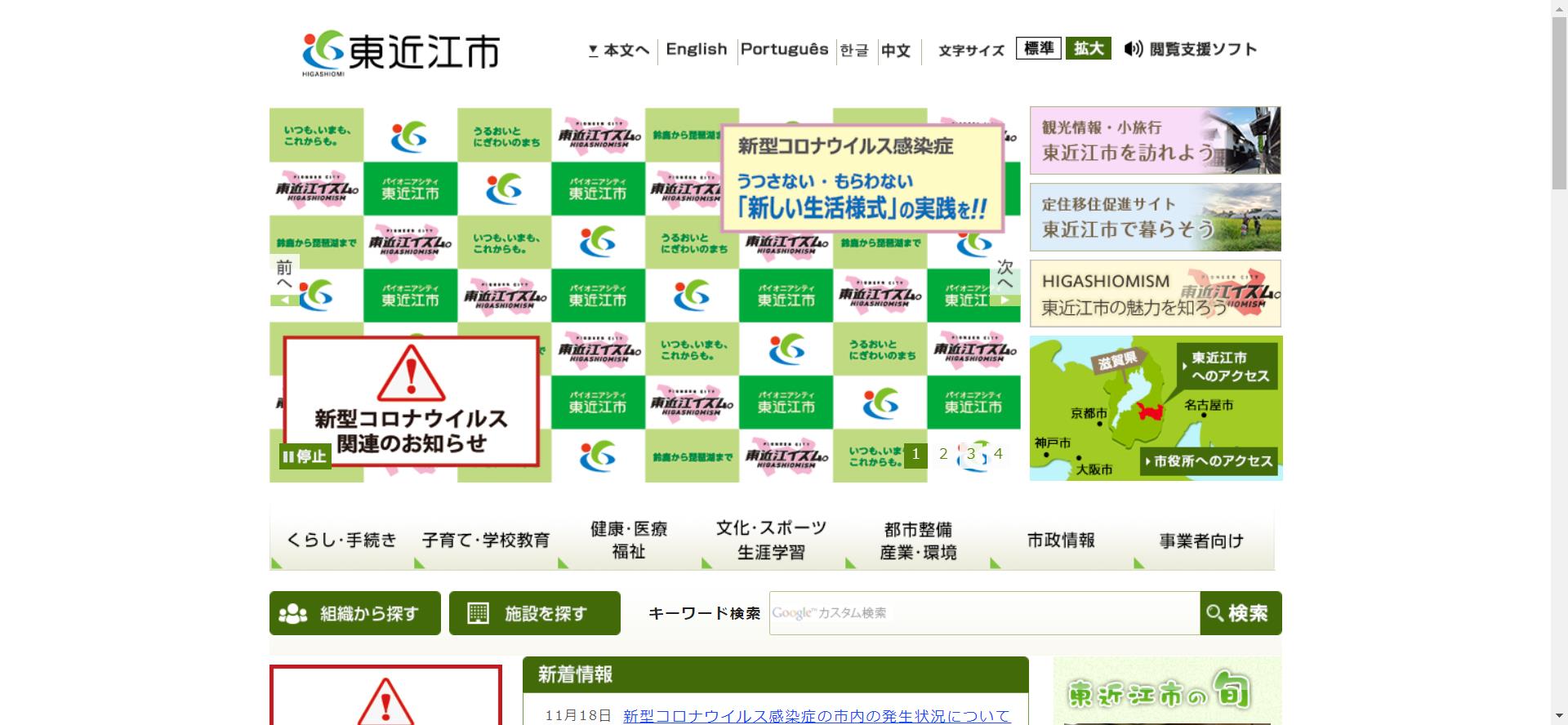Image resolution: width=1568 pixels, height=725 pixels.
Task: Select slide 2 indicator
Action: coord(943,454)
